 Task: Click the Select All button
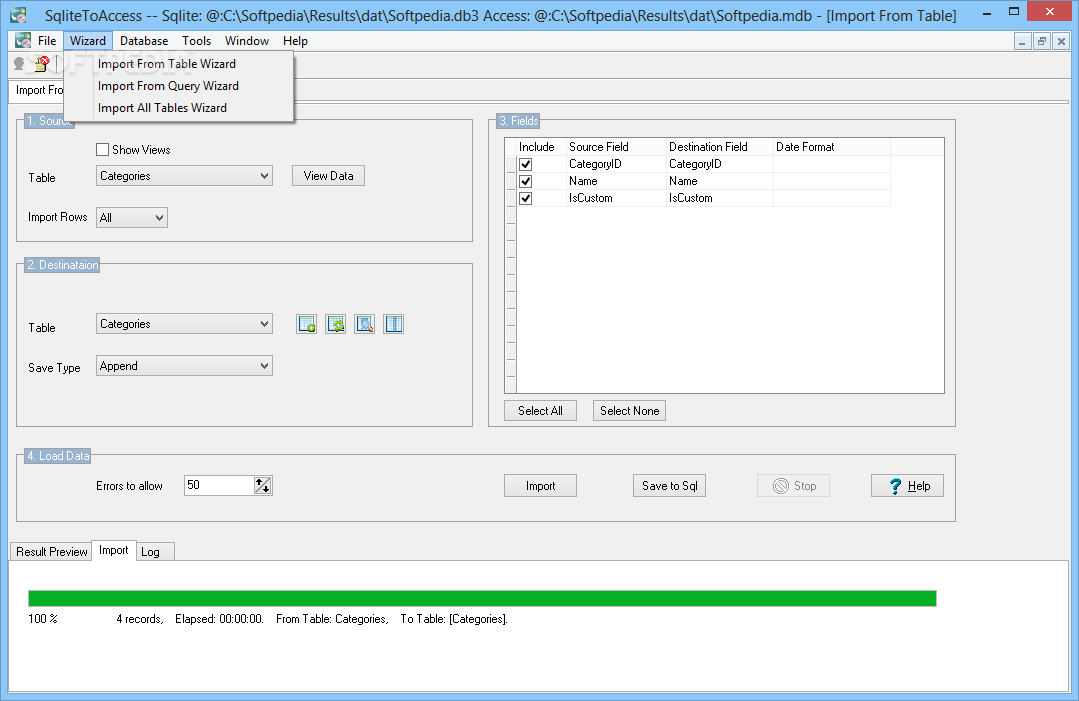540,411
